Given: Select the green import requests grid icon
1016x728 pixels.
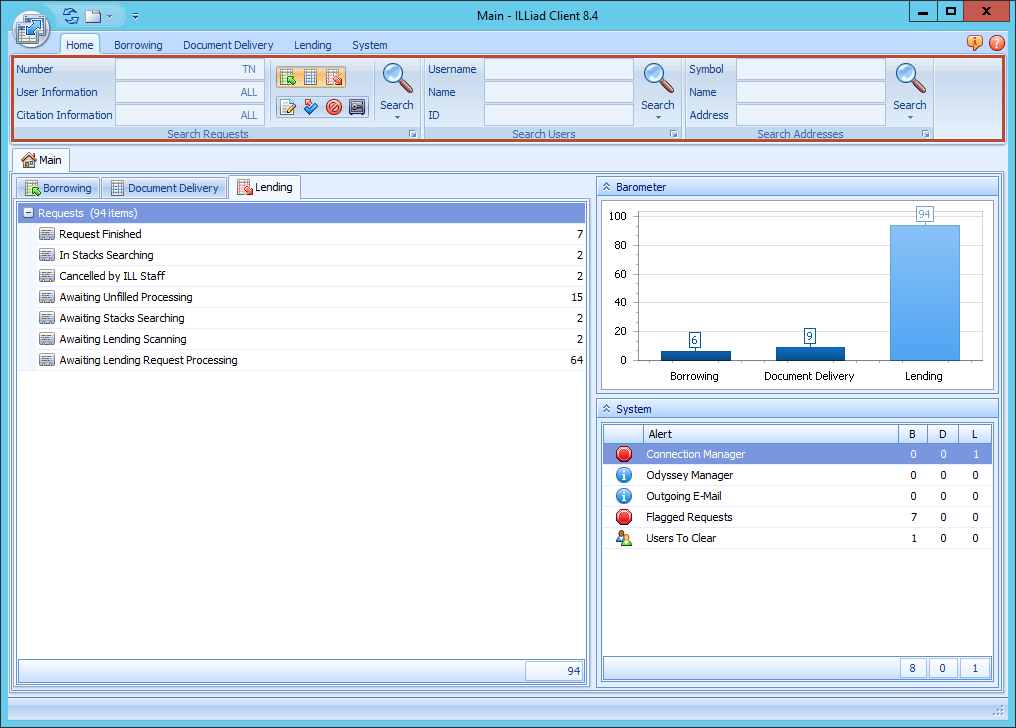Looking at the screenshot, I should coord(288,77).
